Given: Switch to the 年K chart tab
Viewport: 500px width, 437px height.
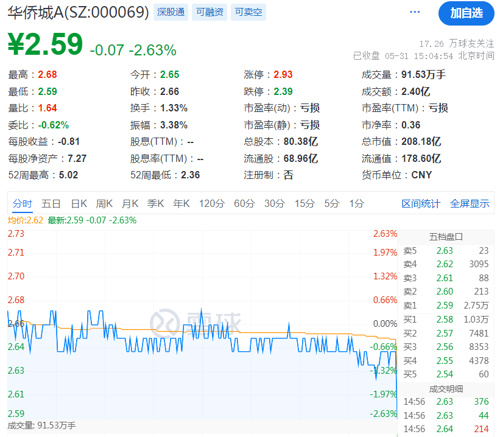Looking at the screenshot, I should [181, 203].
